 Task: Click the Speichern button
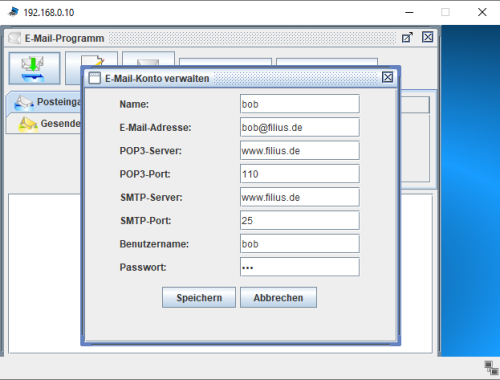tap(199, 297)
